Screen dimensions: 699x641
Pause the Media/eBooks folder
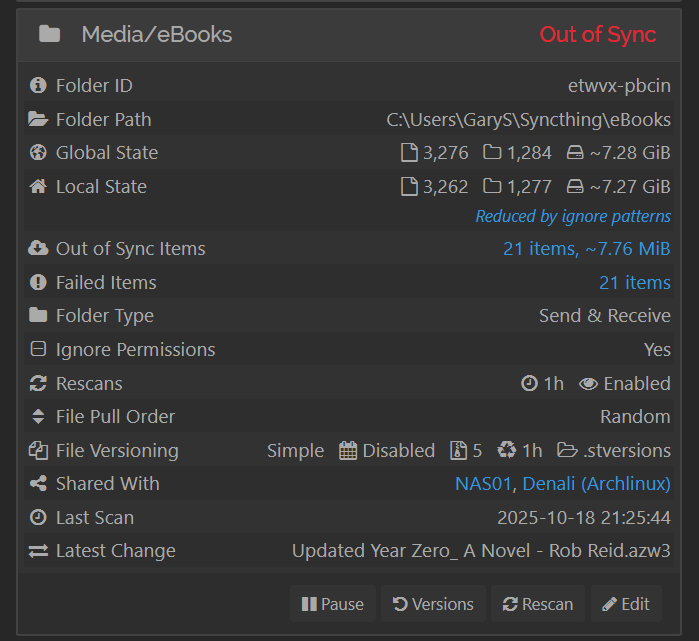332,604
